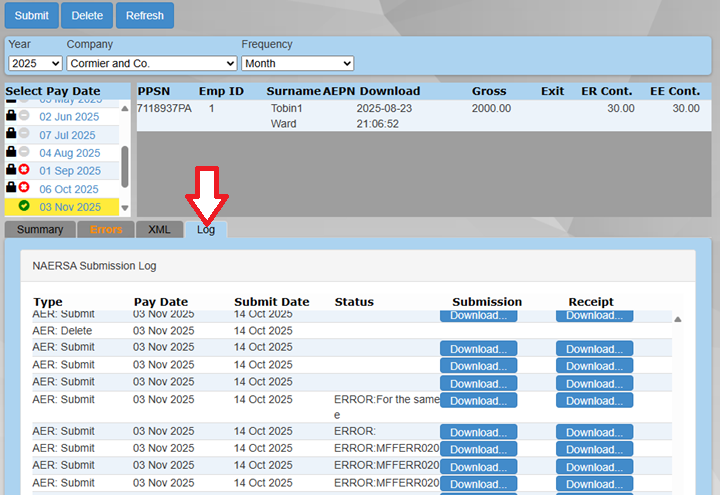Select the 04 Aug 2025 pay date link
The image size is (720, 495).
pos(70,153)
